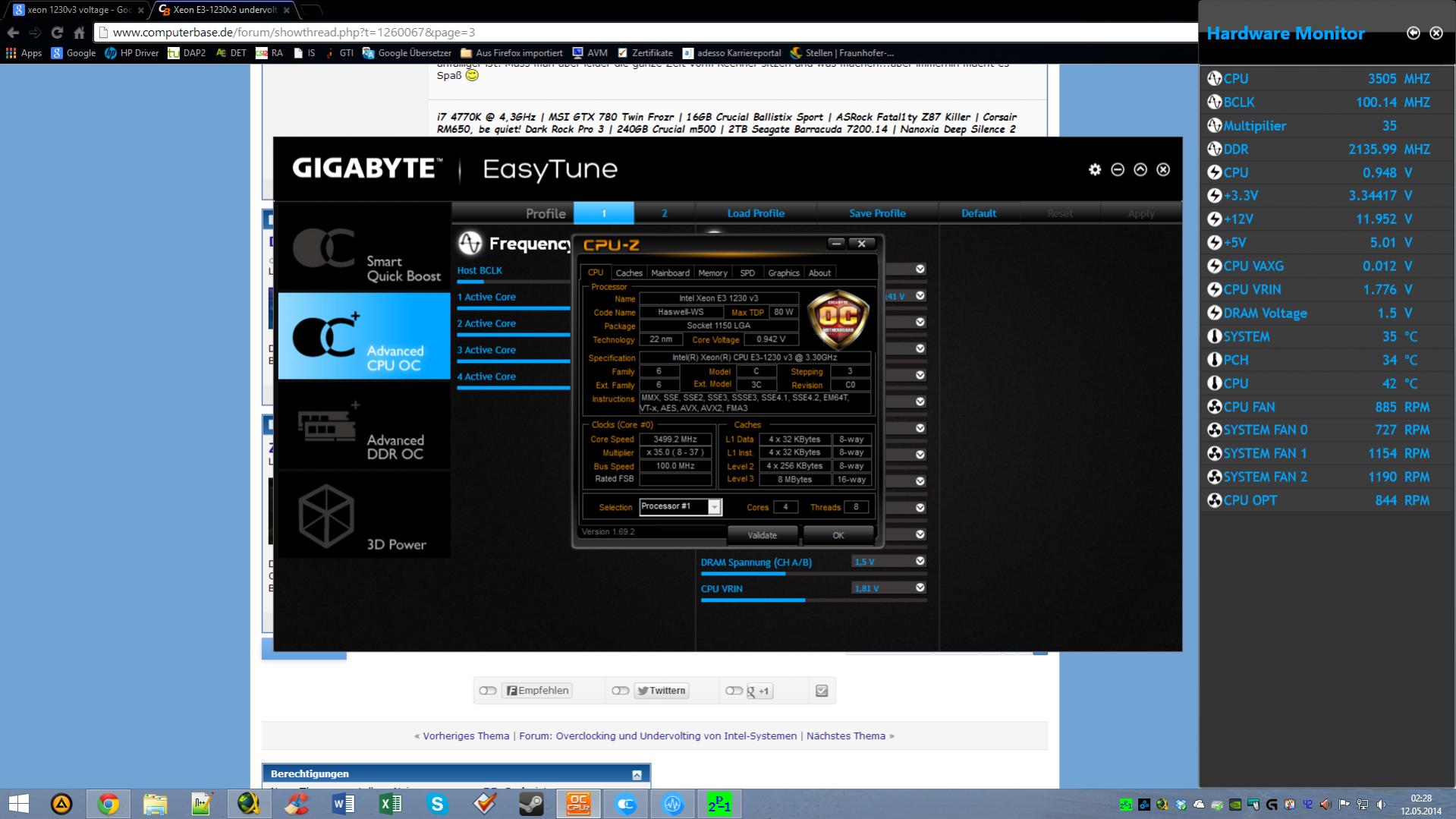This screenshot has height=819, width=1456.
Task: Expand CPU VRIN voltage dropdown
Action: coord(920,588)
